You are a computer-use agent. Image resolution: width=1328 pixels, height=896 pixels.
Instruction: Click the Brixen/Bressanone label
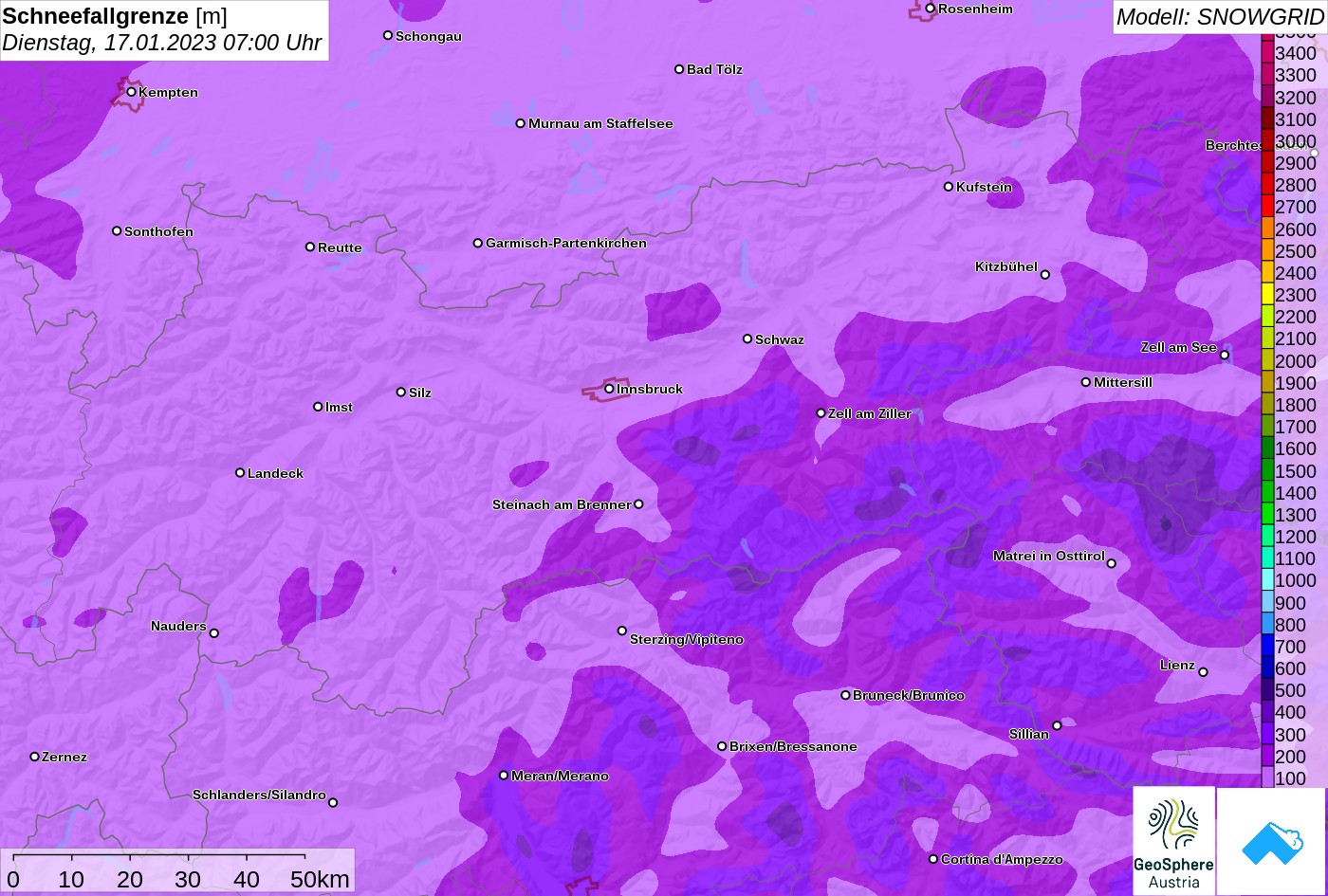[x=793, y=746]
